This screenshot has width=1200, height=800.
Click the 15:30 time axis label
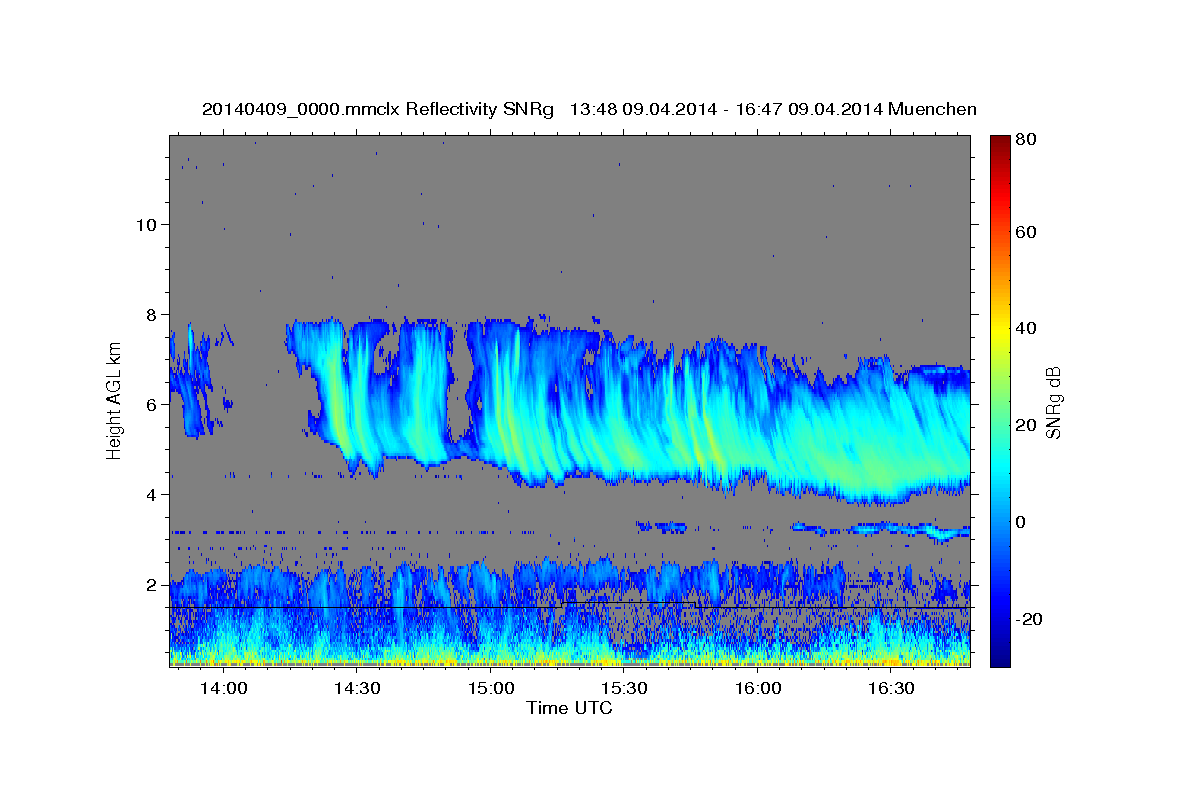[624, 689]
